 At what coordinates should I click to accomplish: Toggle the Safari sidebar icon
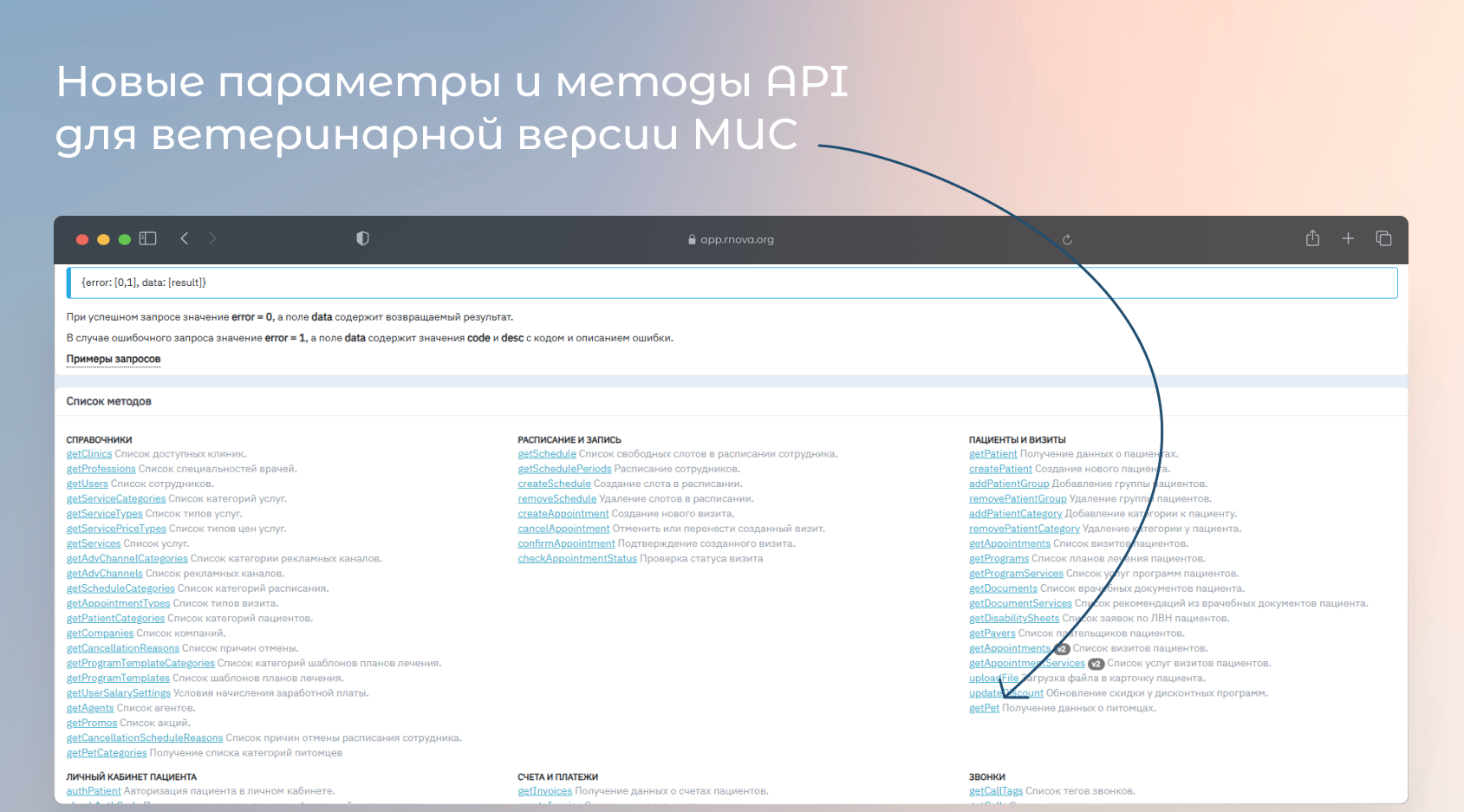pyautogui.click(x=148, y=238)
